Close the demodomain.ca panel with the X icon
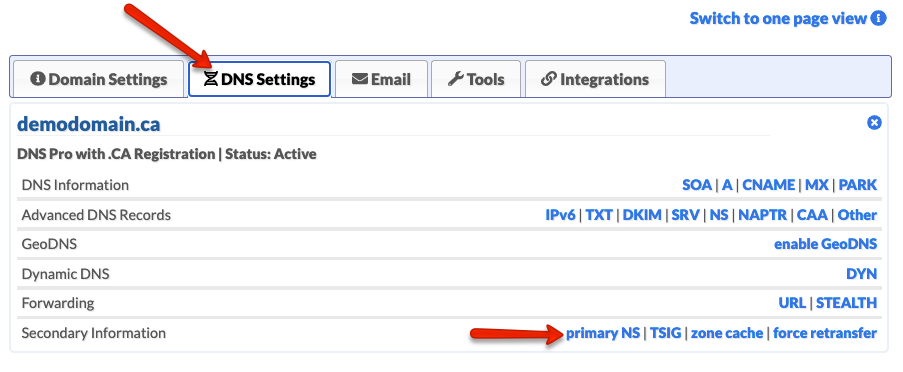903x372 pixels. 874,123
